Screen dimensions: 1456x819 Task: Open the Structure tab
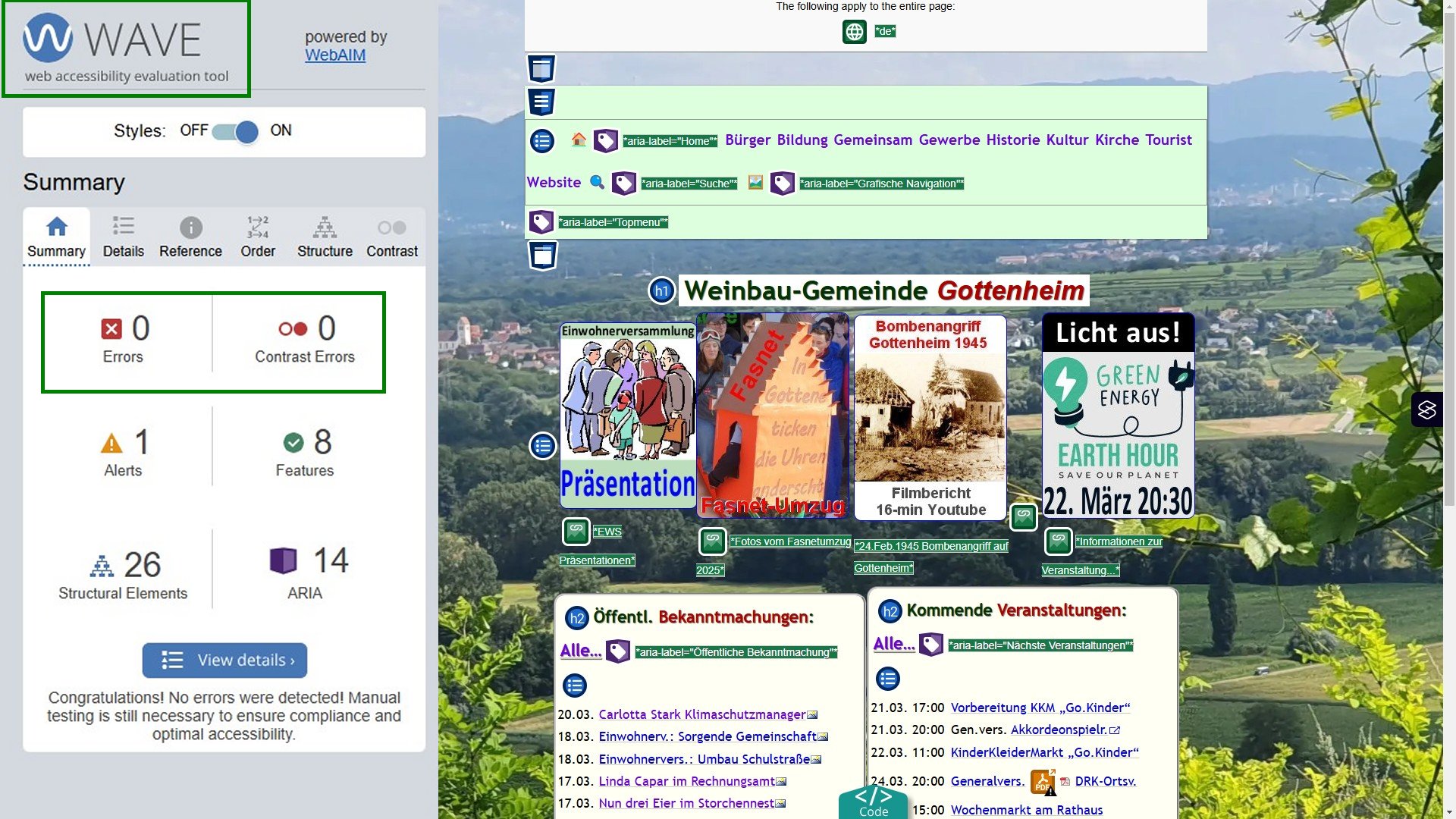point(325,237)
